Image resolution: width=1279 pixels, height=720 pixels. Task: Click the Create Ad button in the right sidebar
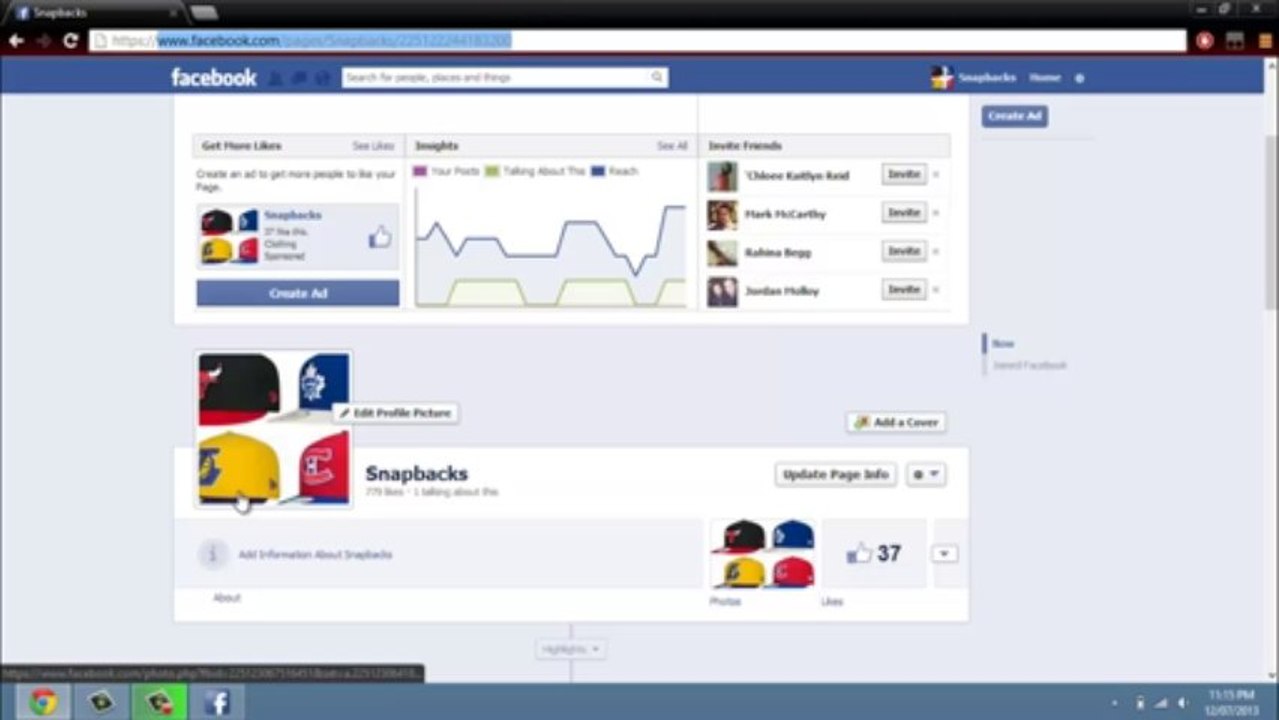pos(1014,116)
